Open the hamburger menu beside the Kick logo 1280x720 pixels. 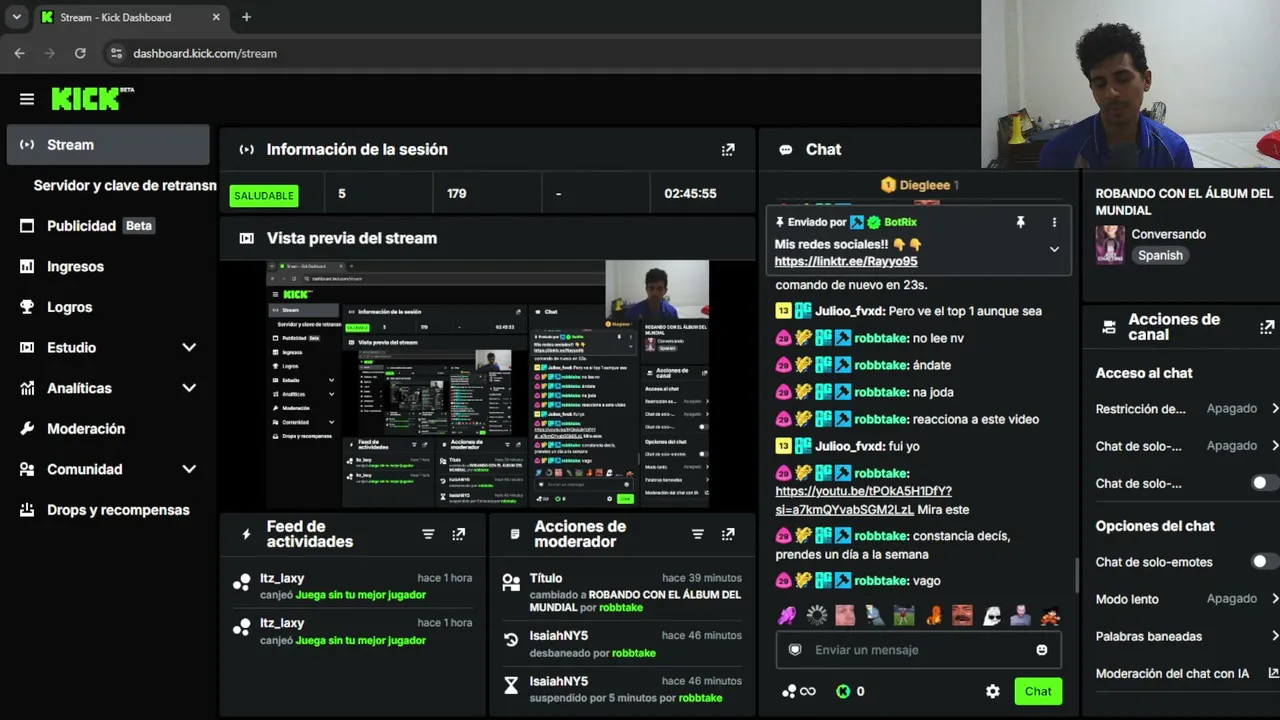click(27, 99)
